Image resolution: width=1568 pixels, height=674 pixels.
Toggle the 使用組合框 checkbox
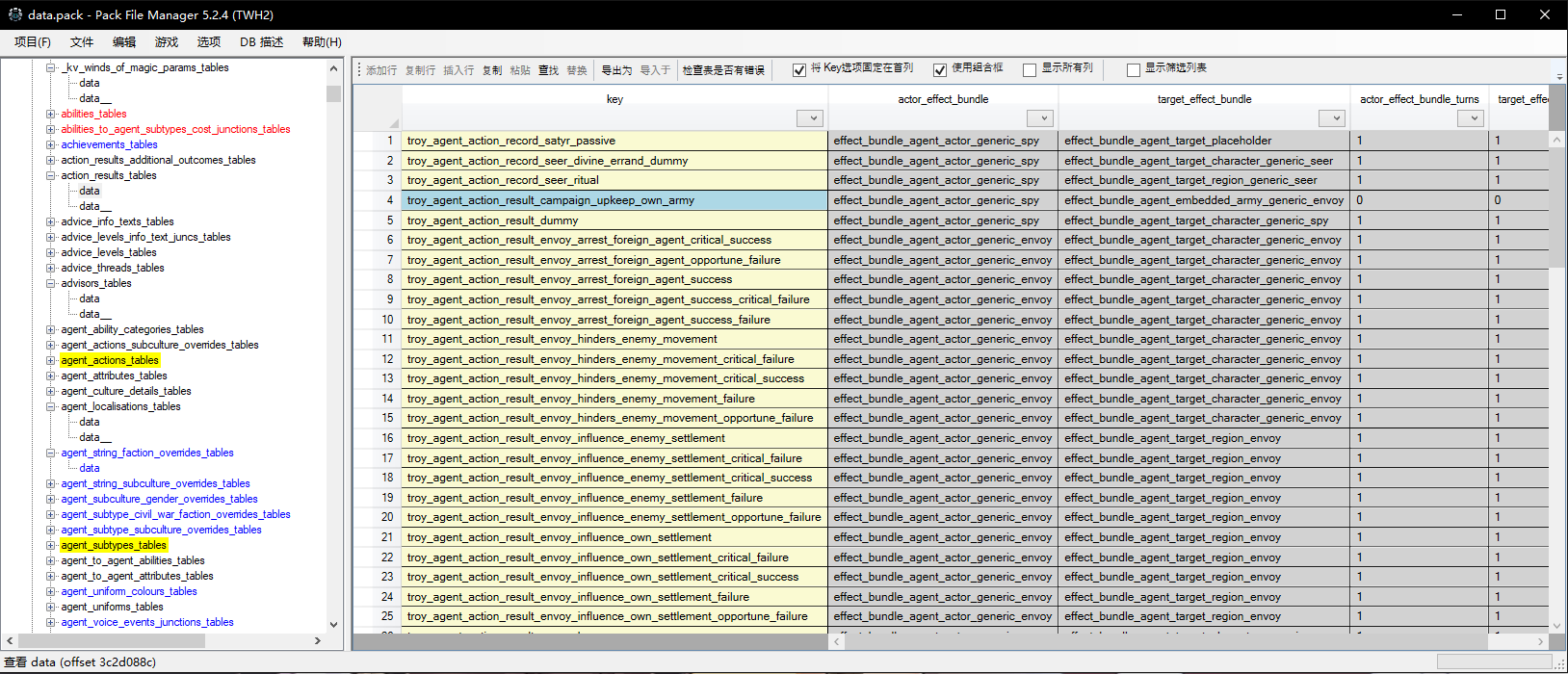pyautogui.click(x=940, y=70)
